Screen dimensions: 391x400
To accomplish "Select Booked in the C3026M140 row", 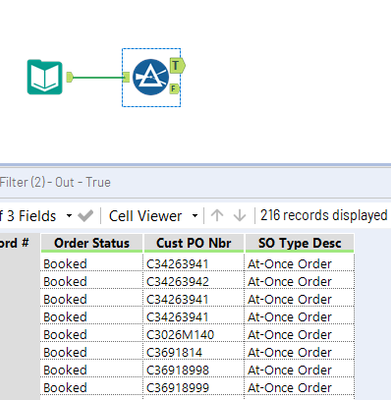I will [92, 335].
